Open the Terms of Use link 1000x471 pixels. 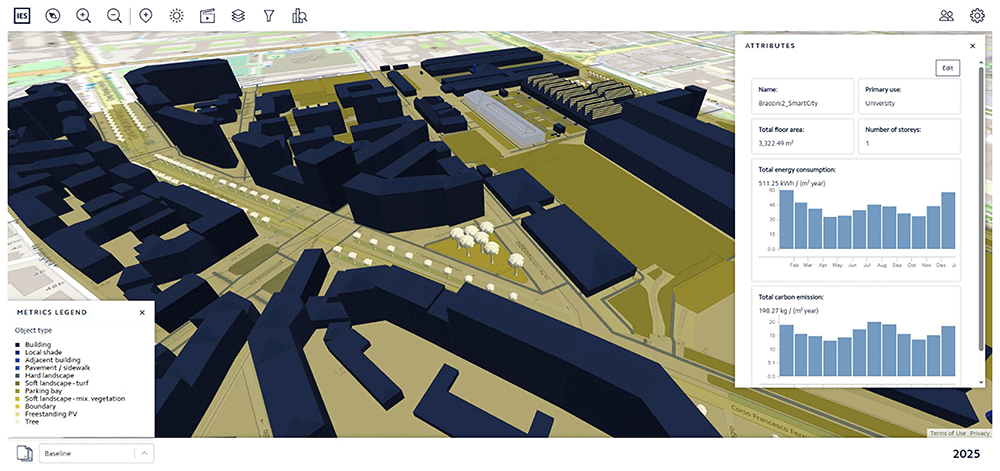point(948,433)
